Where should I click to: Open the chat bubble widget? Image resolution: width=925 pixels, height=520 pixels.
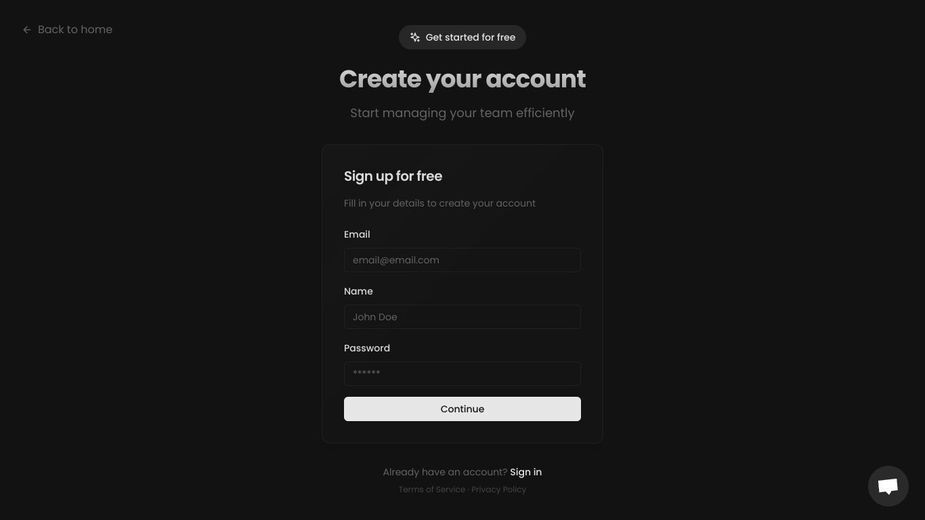[888, 486]
